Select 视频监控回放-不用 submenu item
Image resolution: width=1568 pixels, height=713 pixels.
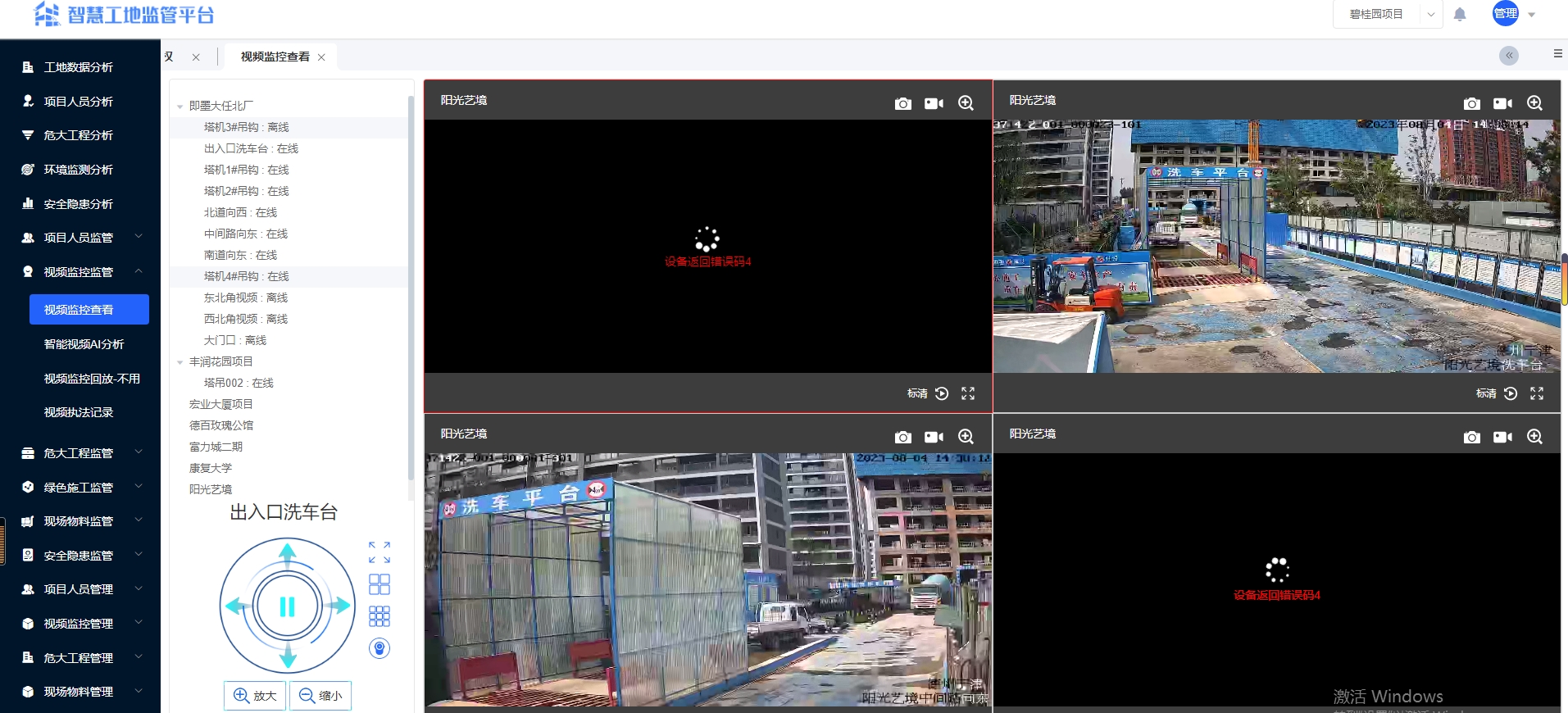[92, 379]
